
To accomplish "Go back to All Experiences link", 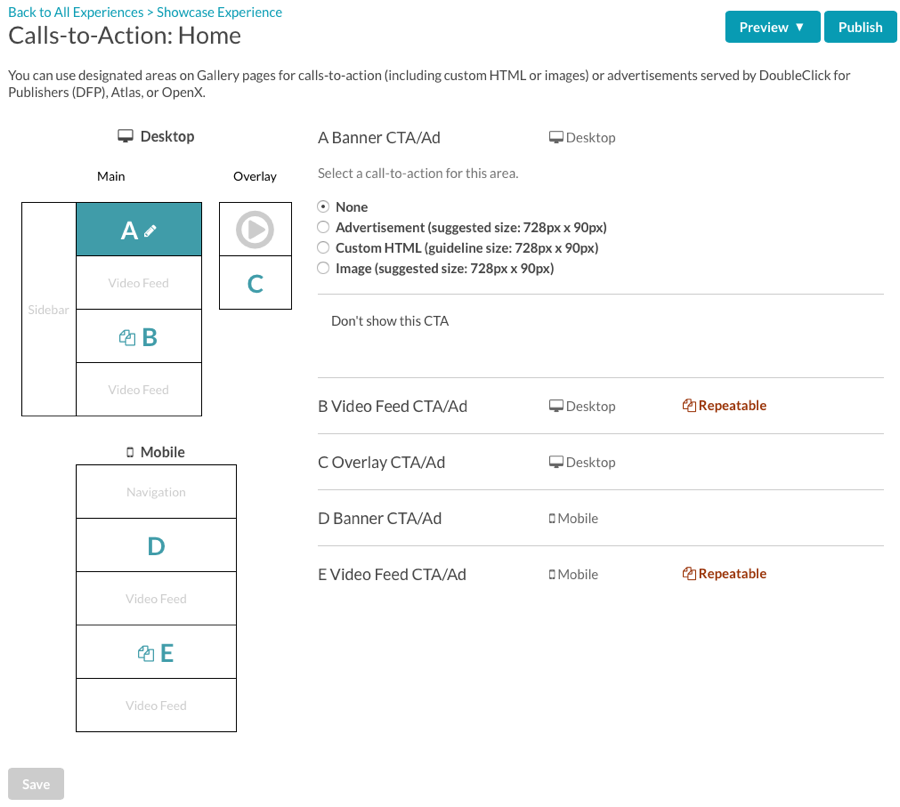I will 76,12.
